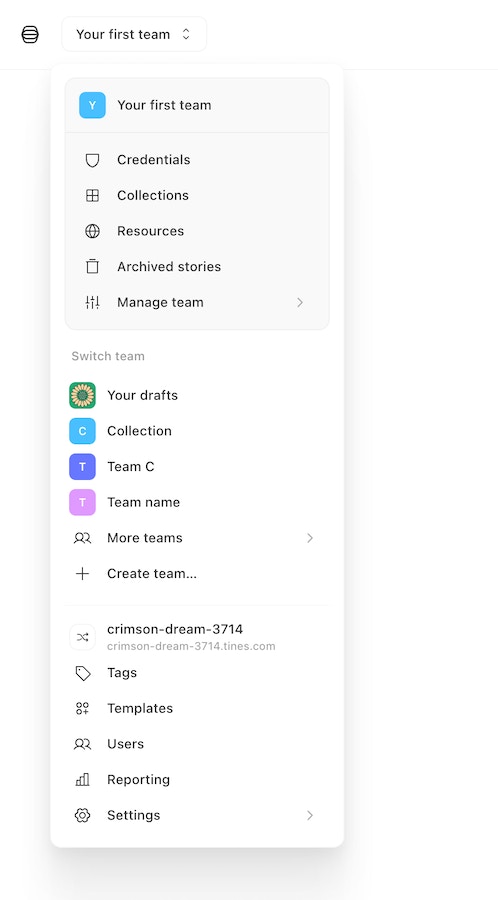Click the tenant shuffle icon beside crimson-dream-3714
This screenshot has height=900, width=498.
pos(83,637)
